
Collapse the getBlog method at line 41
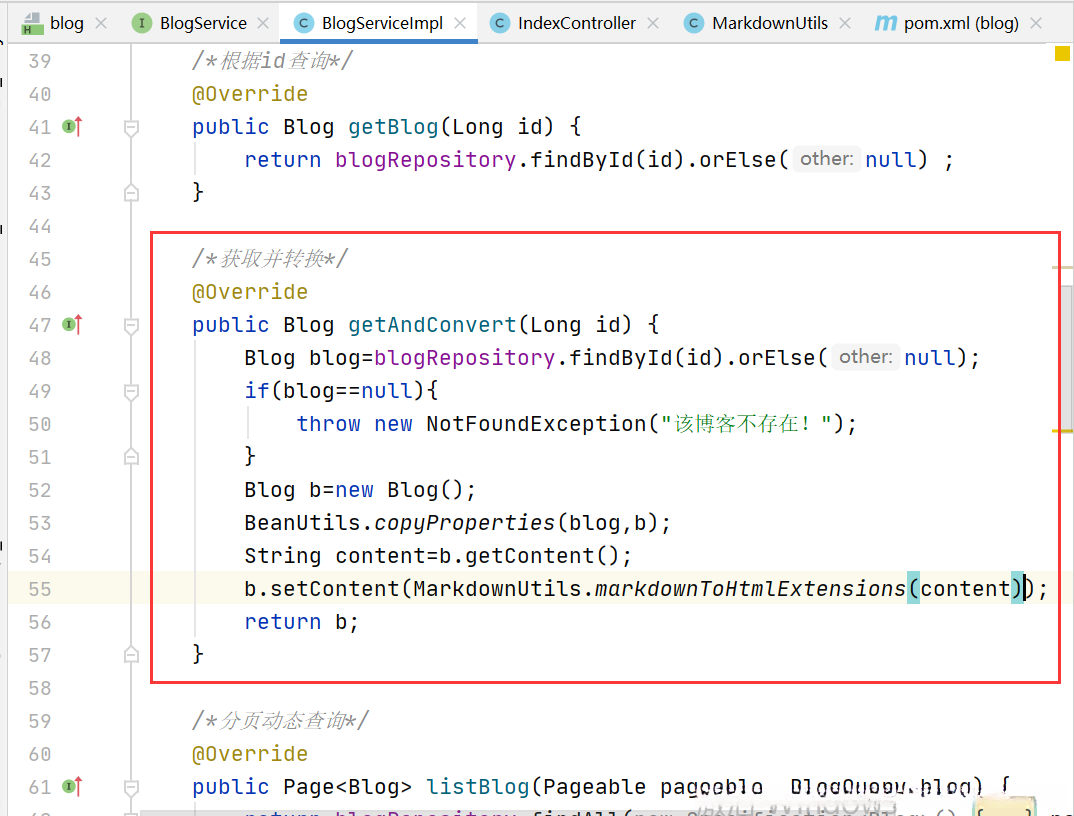tap(132, 127)
